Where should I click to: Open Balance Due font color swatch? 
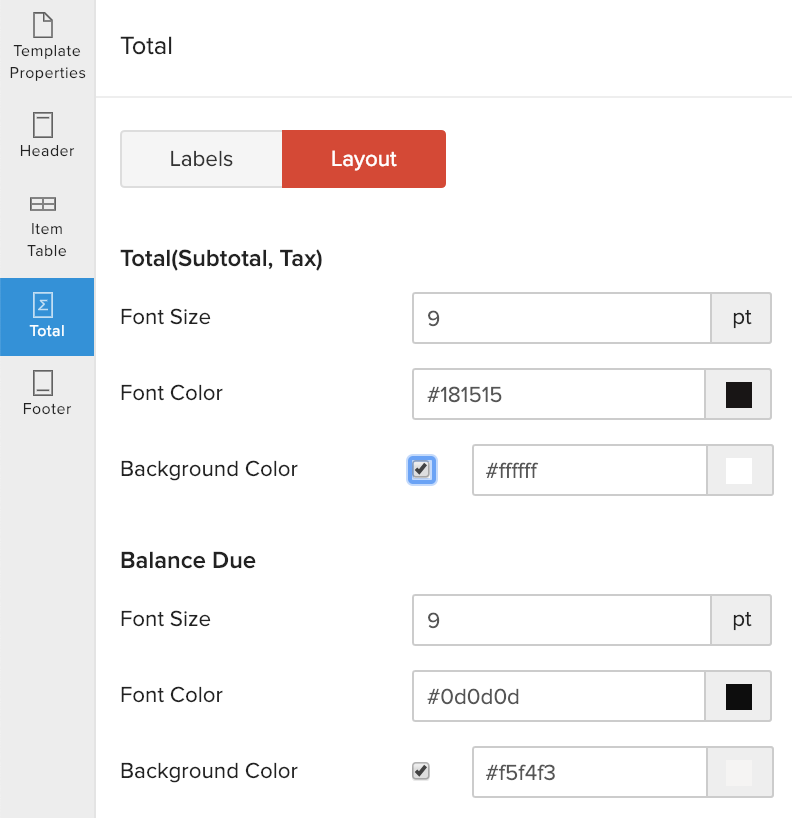(x=739, y=696)
